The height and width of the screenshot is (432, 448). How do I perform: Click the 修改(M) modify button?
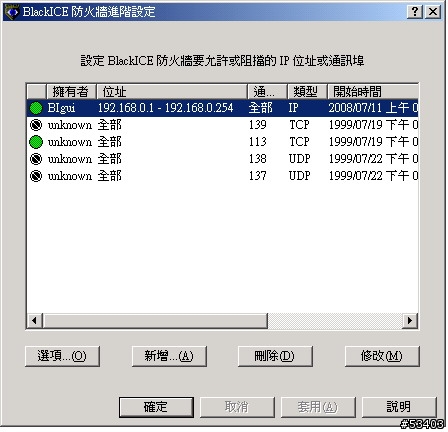[x=382, y=356]
